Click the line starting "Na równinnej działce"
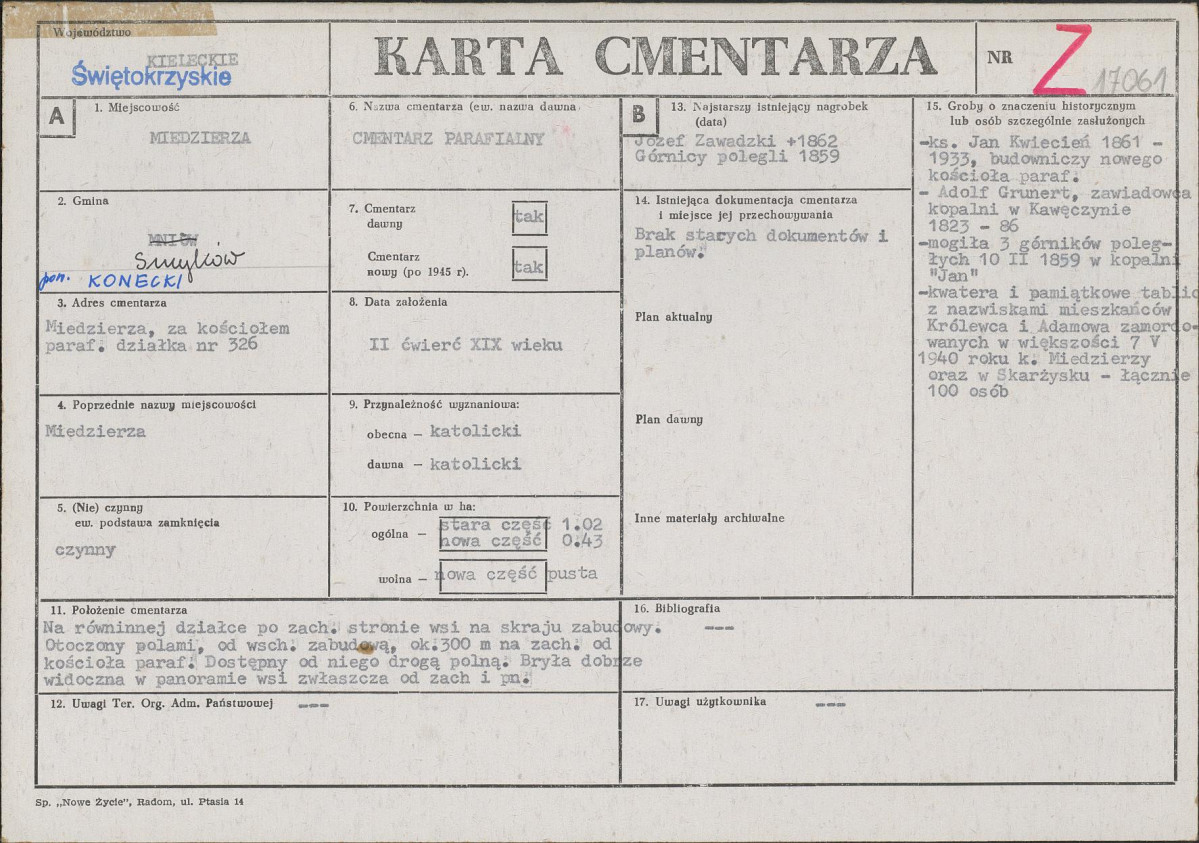This screenshot has width=1199, height=843. point(353,628)
